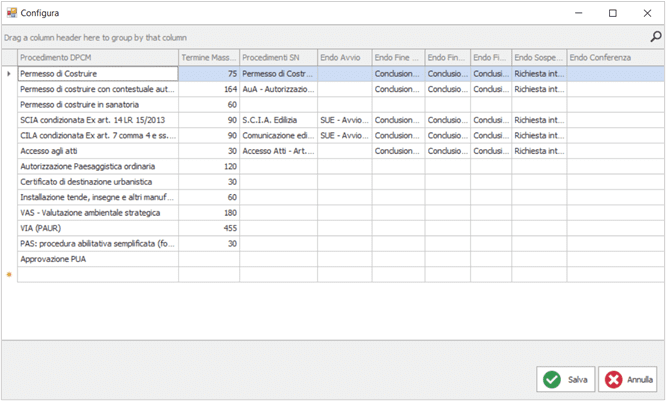
Task: Select the 'Approvazione PUA' cell
Action: (98, 259)
